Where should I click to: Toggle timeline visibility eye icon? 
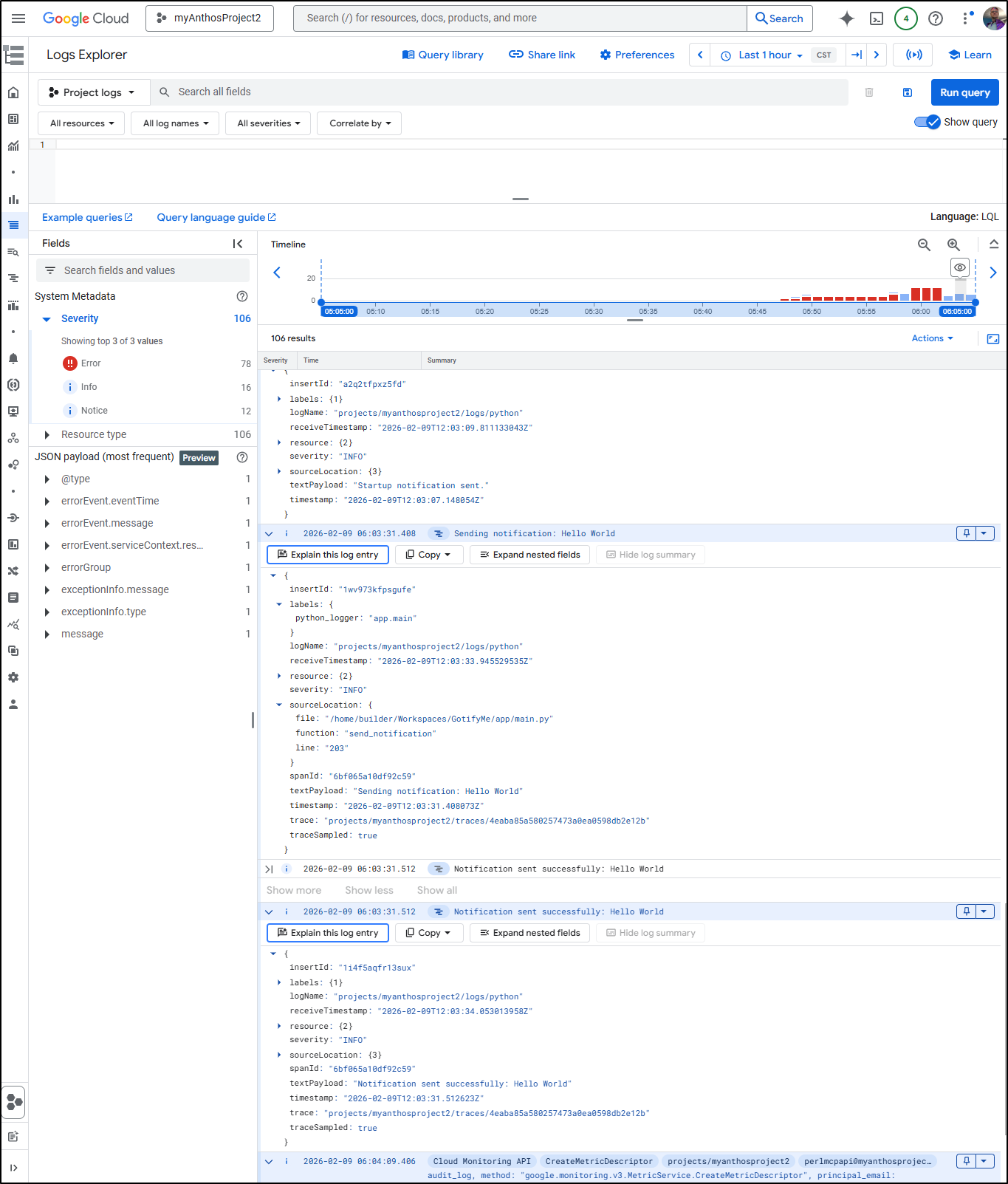point(959,267)
